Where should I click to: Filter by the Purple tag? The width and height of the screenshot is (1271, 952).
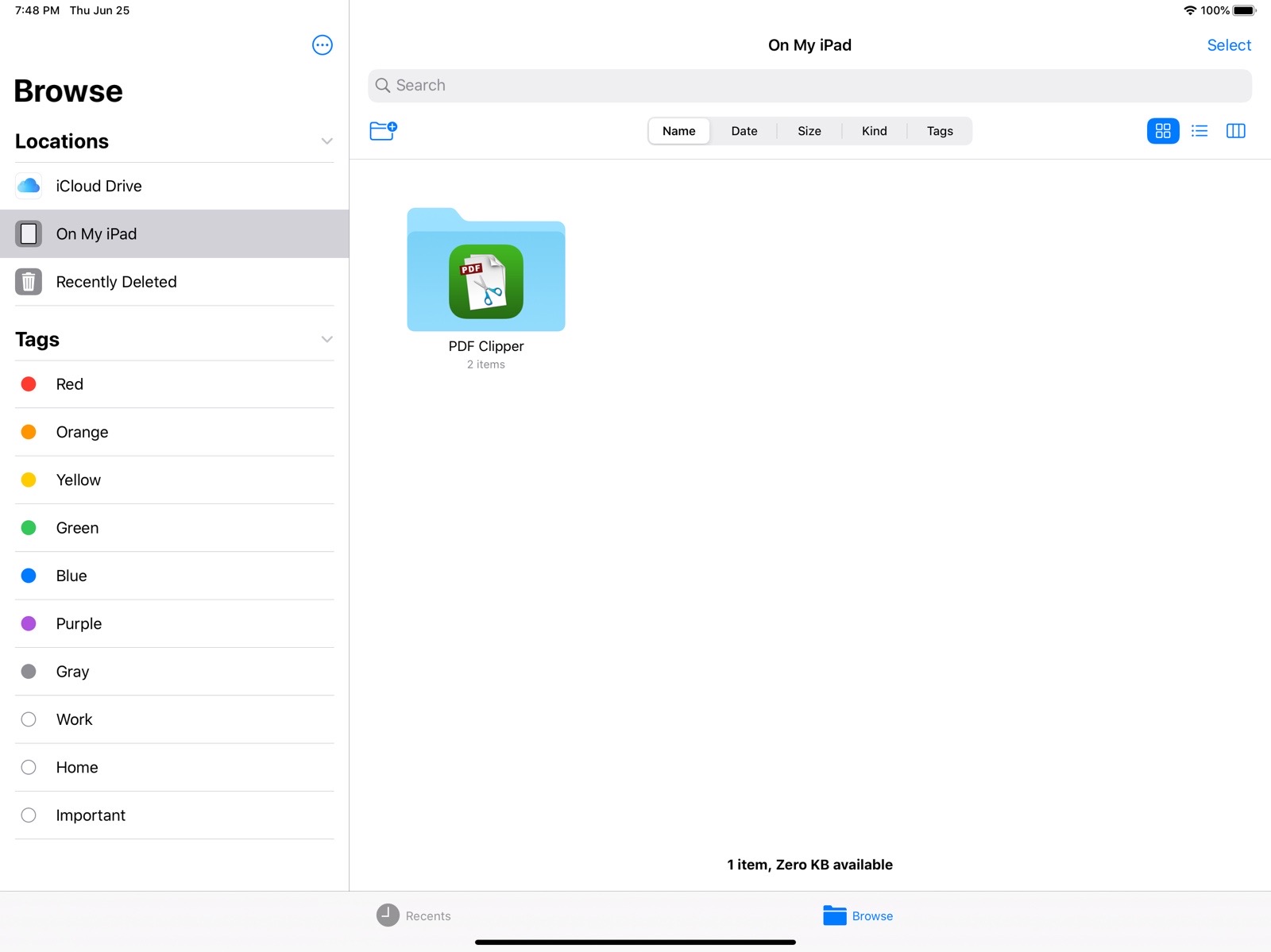tap(79, 624)
